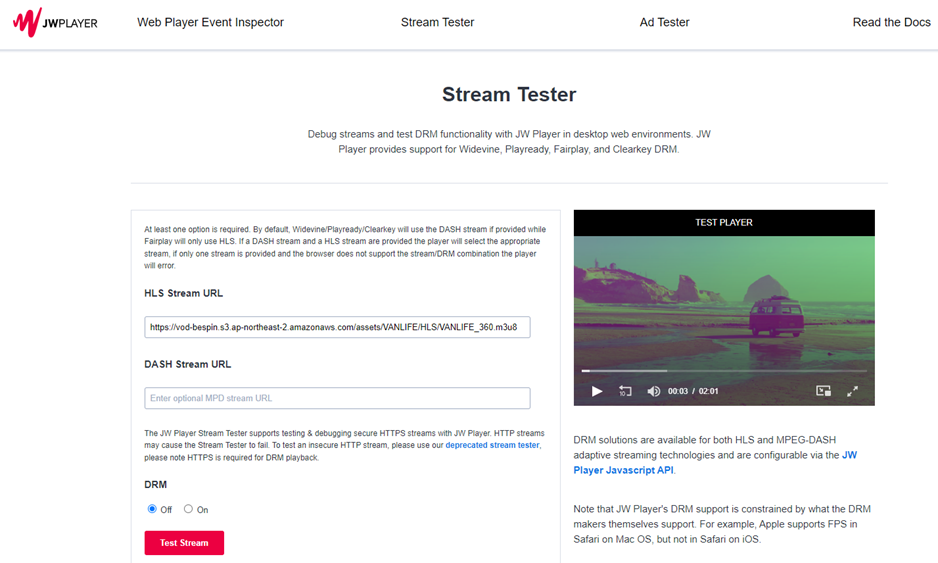The height and width of the screenshot is (563, 938).
Task: Click the Stream Tester page heading
Action: pos(509,95)
